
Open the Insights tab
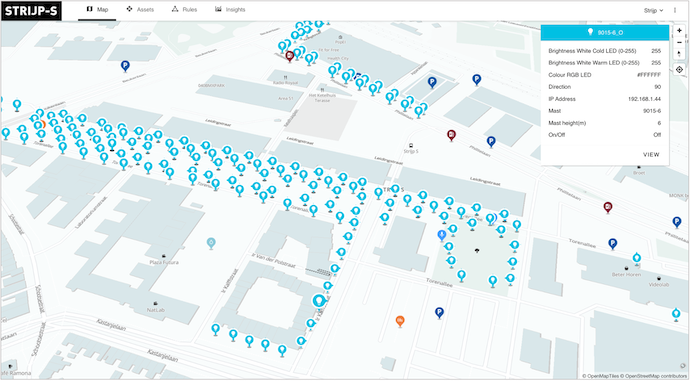click(230, 10)
